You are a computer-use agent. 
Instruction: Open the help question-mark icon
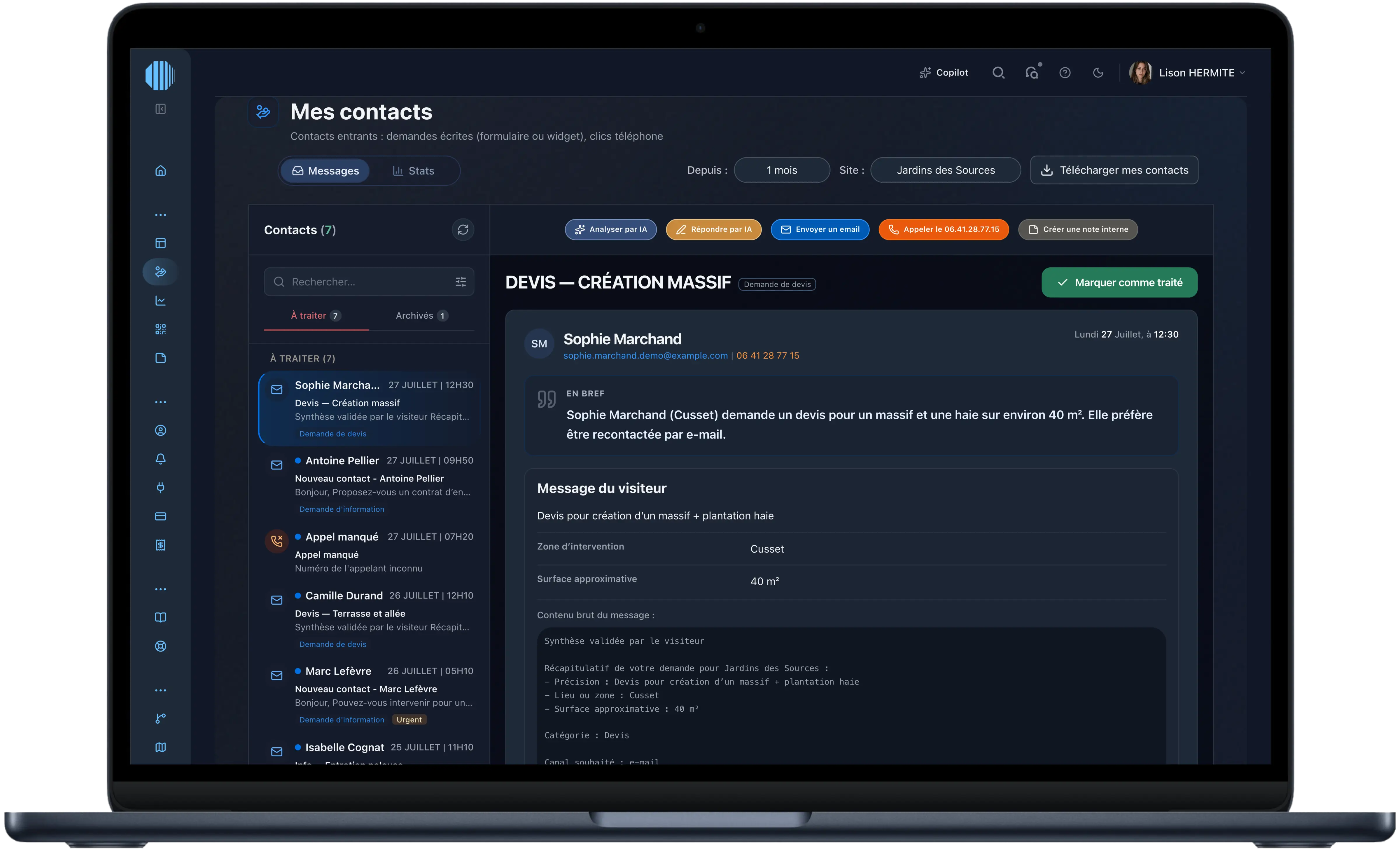click(x=1065, y=73)
